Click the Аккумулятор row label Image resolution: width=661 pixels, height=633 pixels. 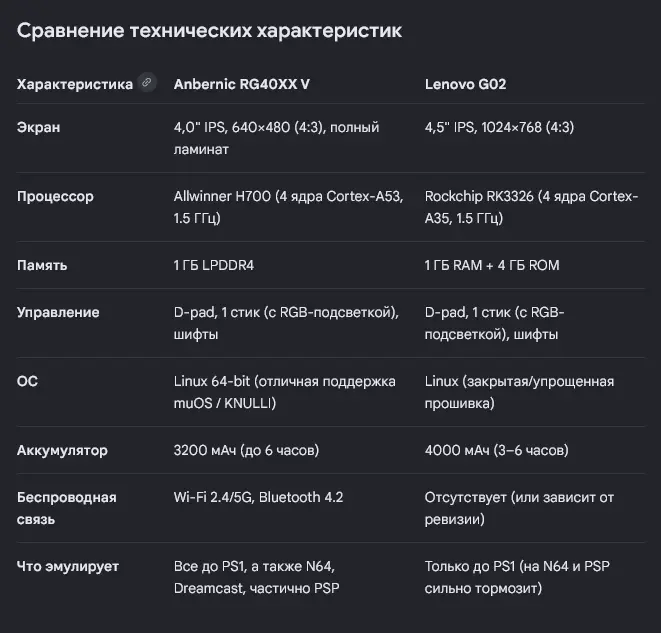62,451
